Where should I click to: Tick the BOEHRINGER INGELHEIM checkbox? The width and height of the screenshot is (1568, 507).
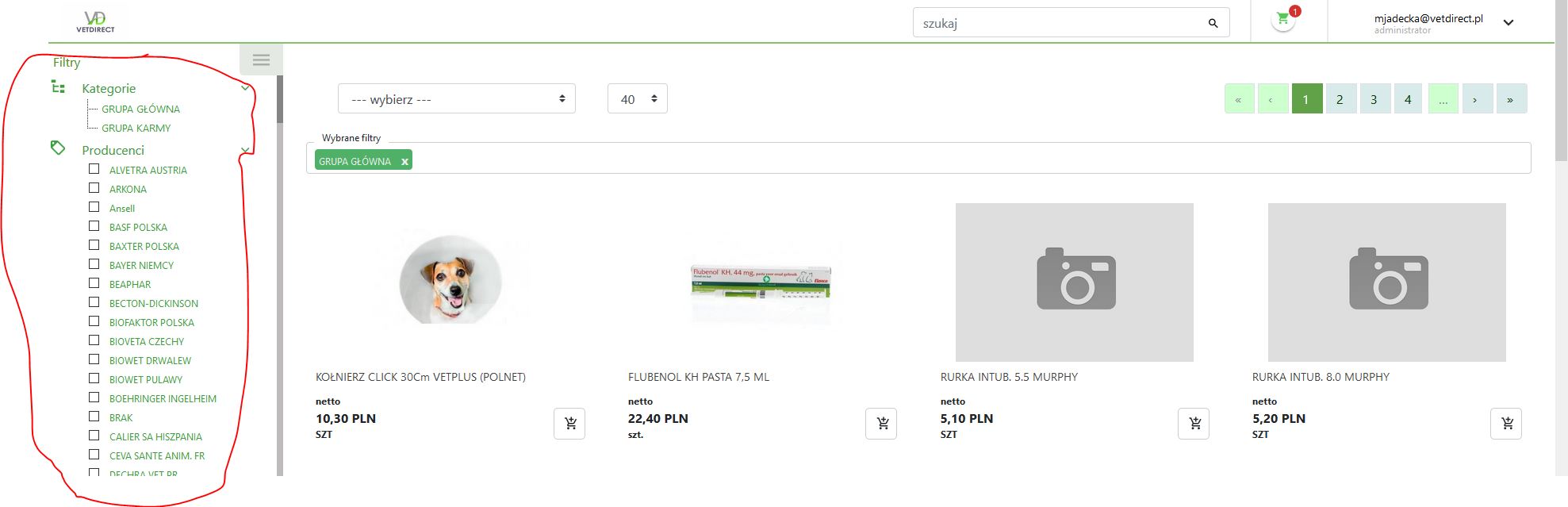[94, 398]
